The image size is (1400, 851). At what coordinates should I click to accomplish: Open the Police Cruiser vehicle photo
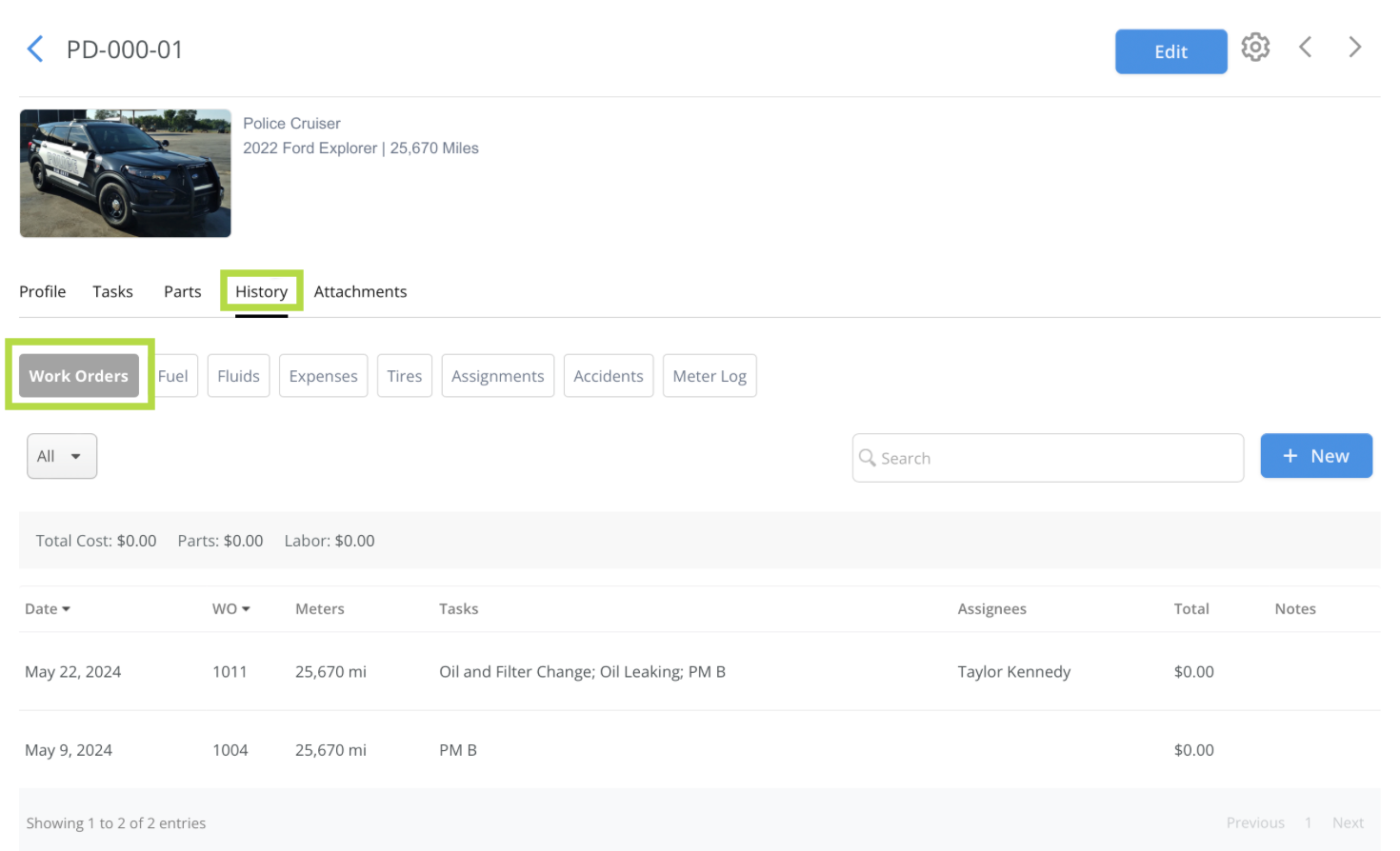tap(126, 173)
